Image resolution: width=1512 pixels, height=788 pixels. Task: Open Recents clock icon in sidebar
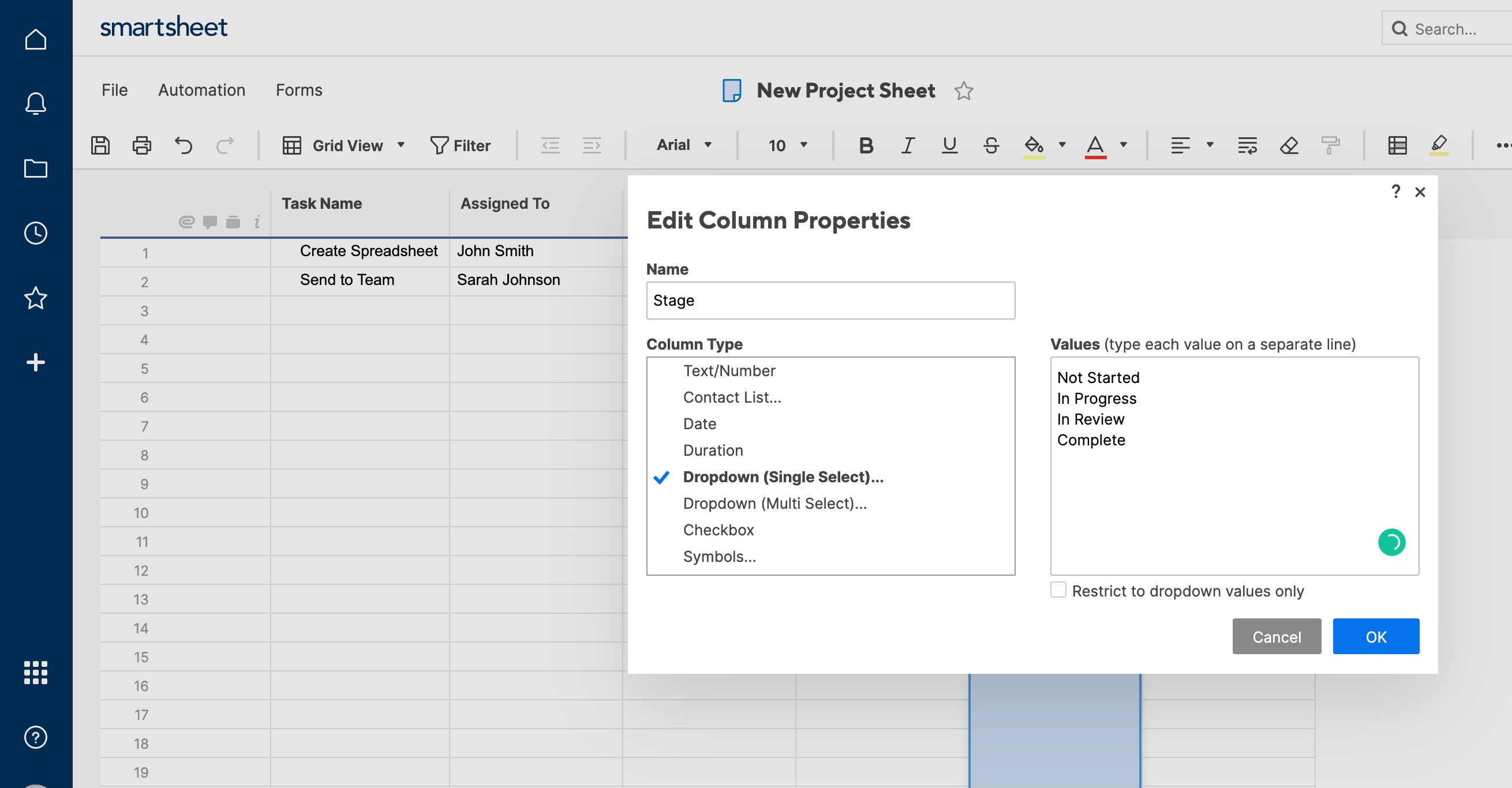click(x=35, y=233)
